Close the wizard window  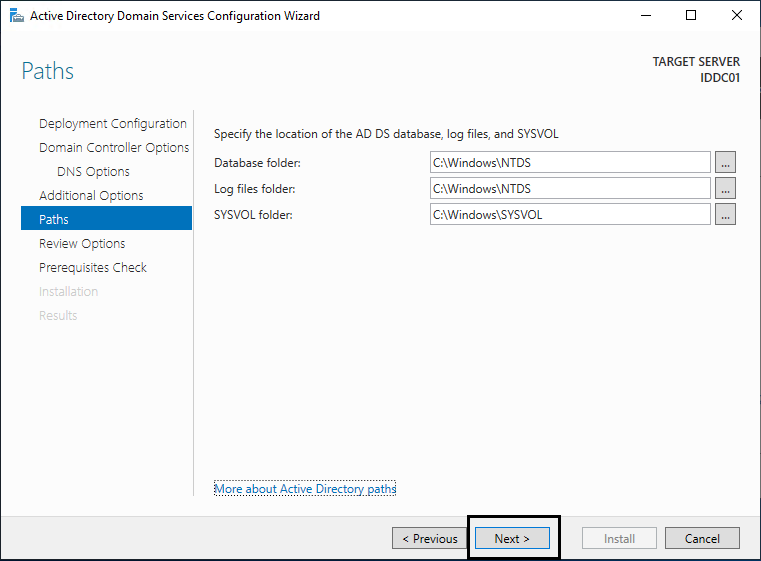pos(737,16)
